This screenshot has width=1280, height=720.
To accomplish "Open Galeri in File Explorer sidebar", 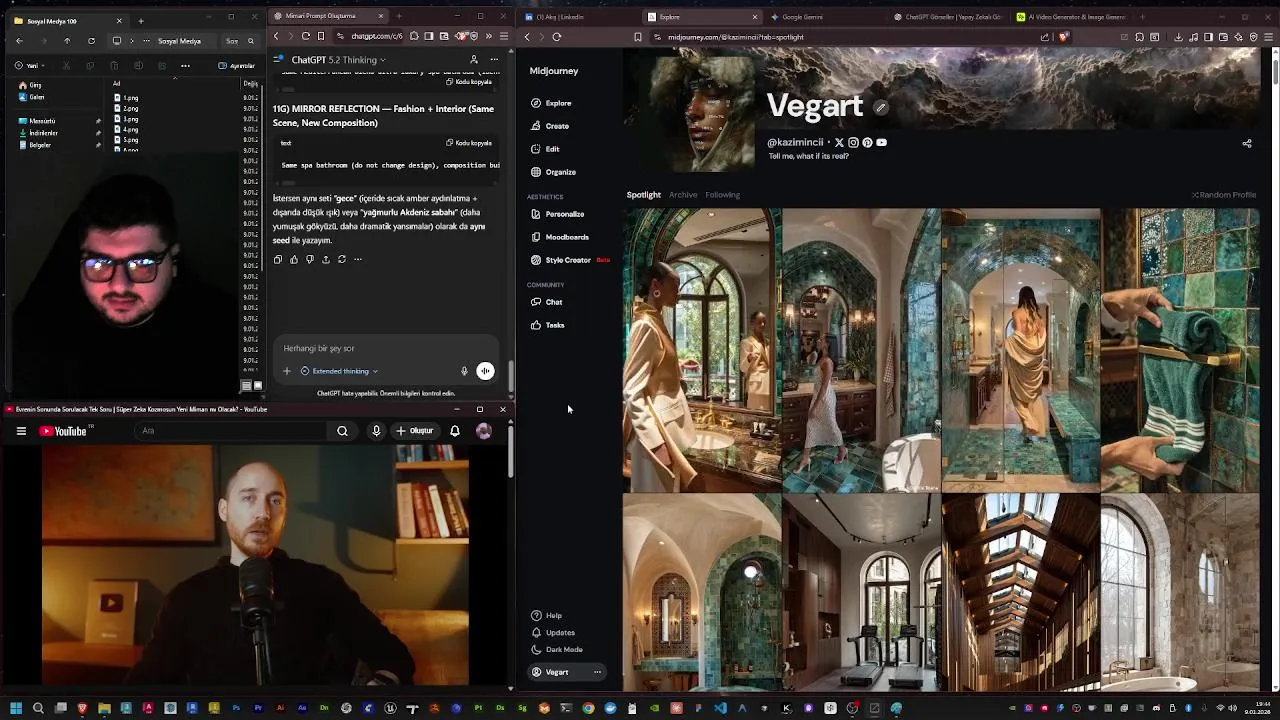I will 31,97.
